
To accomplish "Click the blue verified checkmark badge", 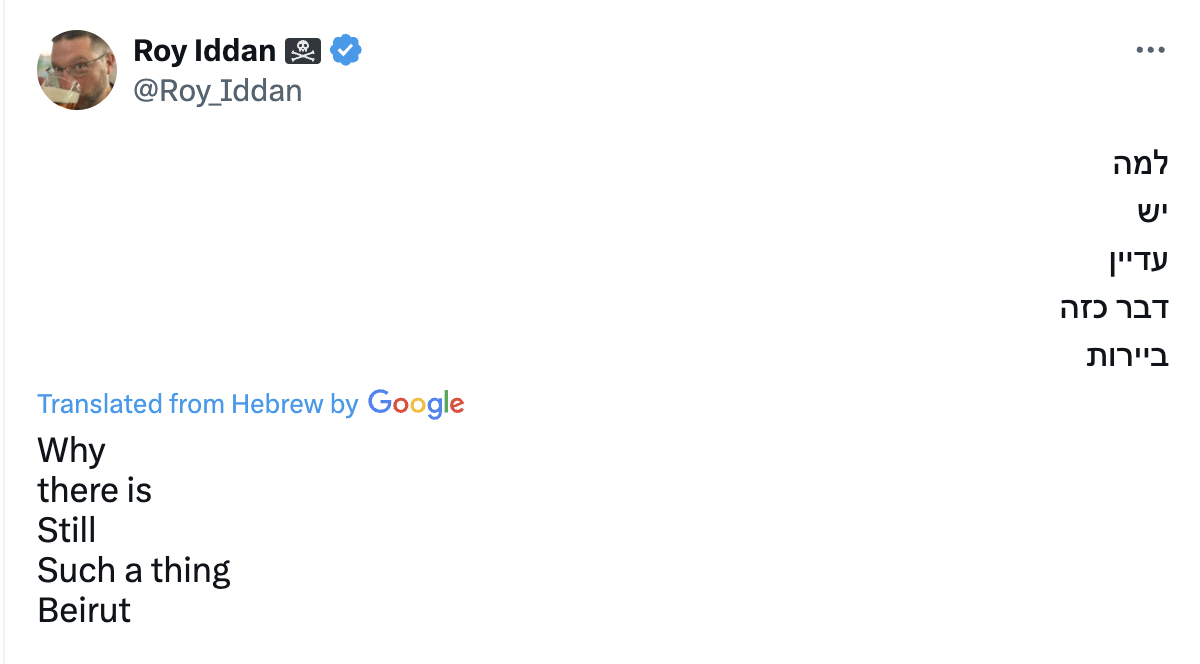I will 346,49.
